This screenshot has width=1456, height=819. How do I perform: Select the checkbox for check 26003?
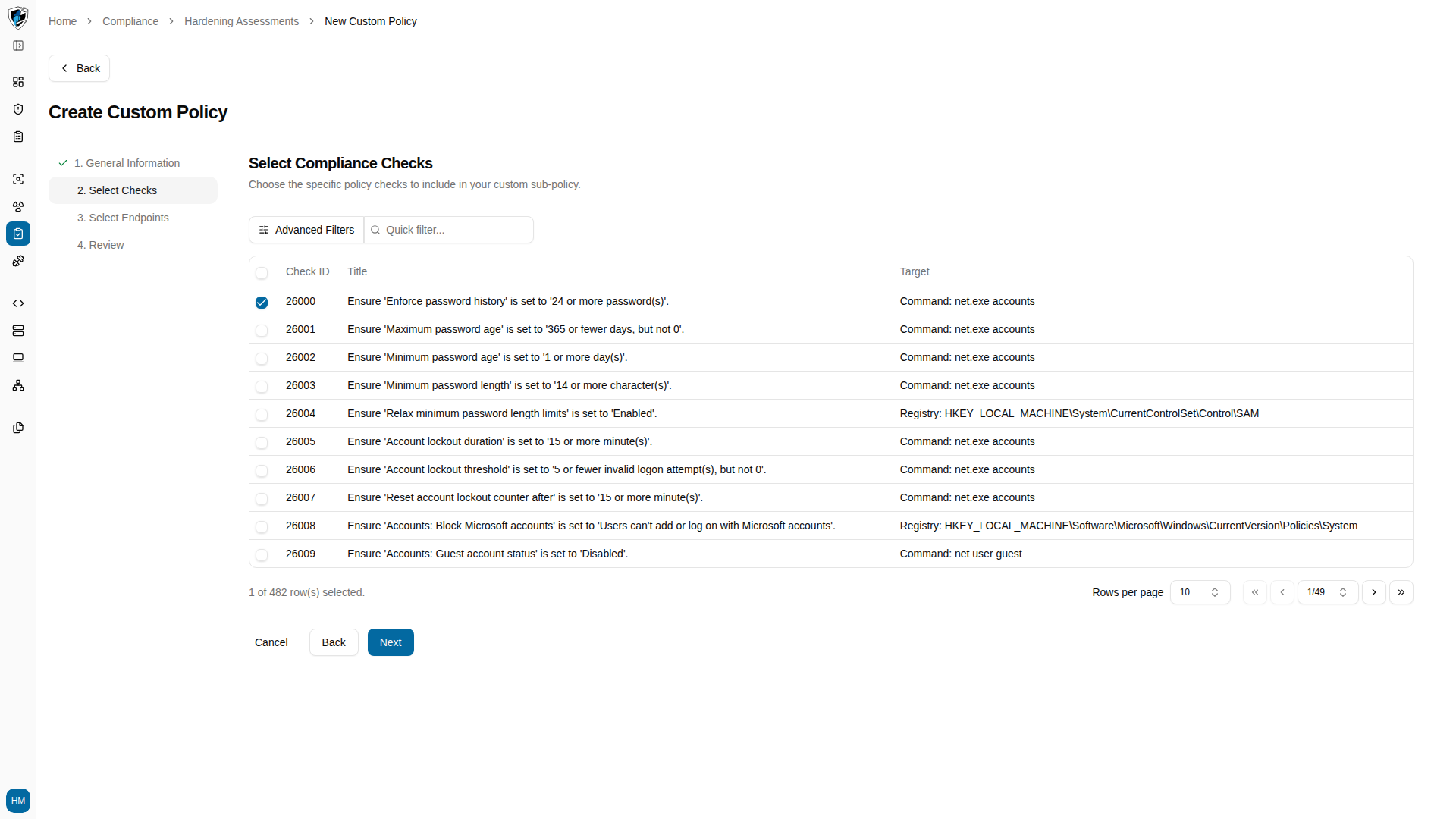coord(262,387)
